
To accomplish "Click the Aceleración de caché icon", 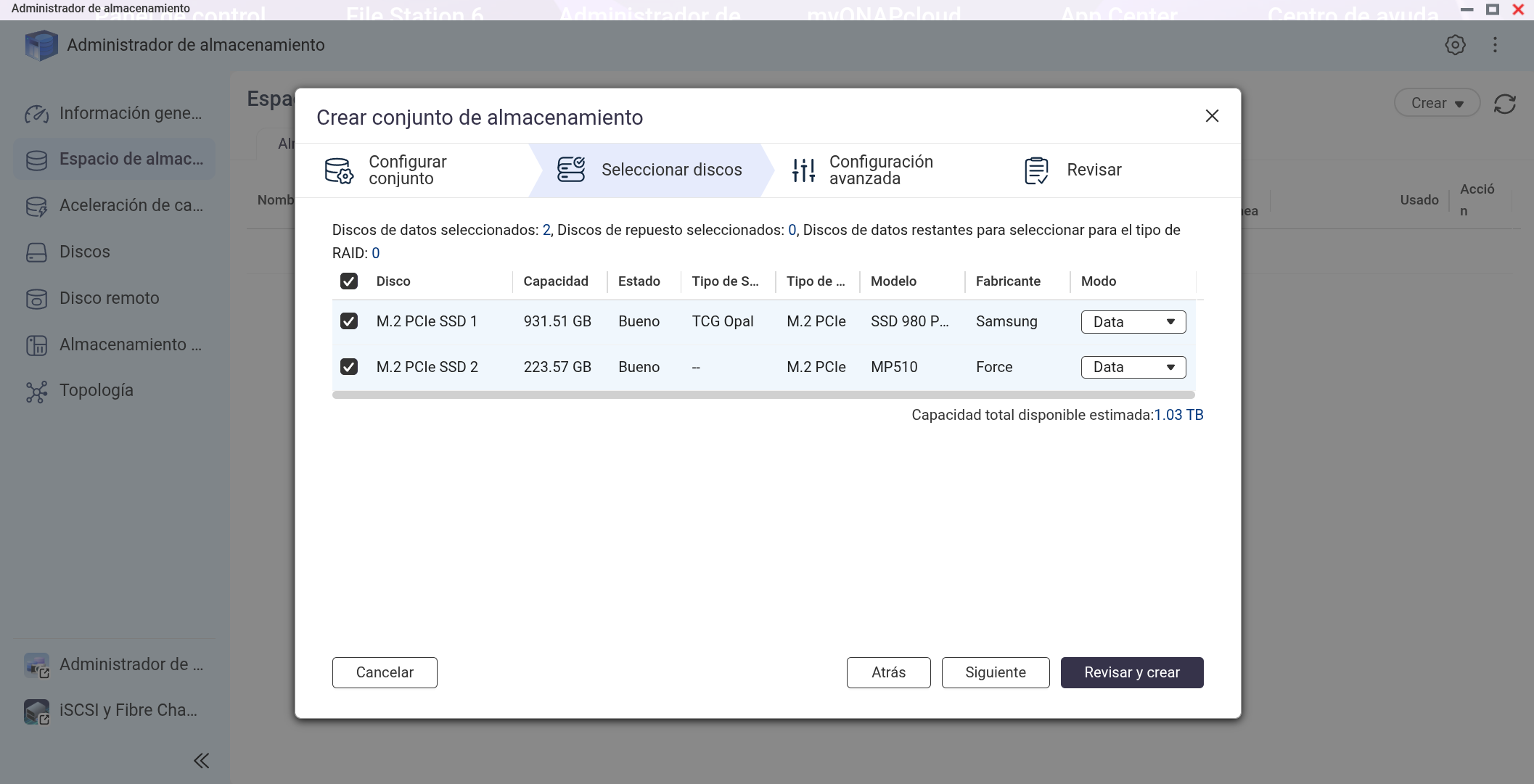I will [36, 207].
